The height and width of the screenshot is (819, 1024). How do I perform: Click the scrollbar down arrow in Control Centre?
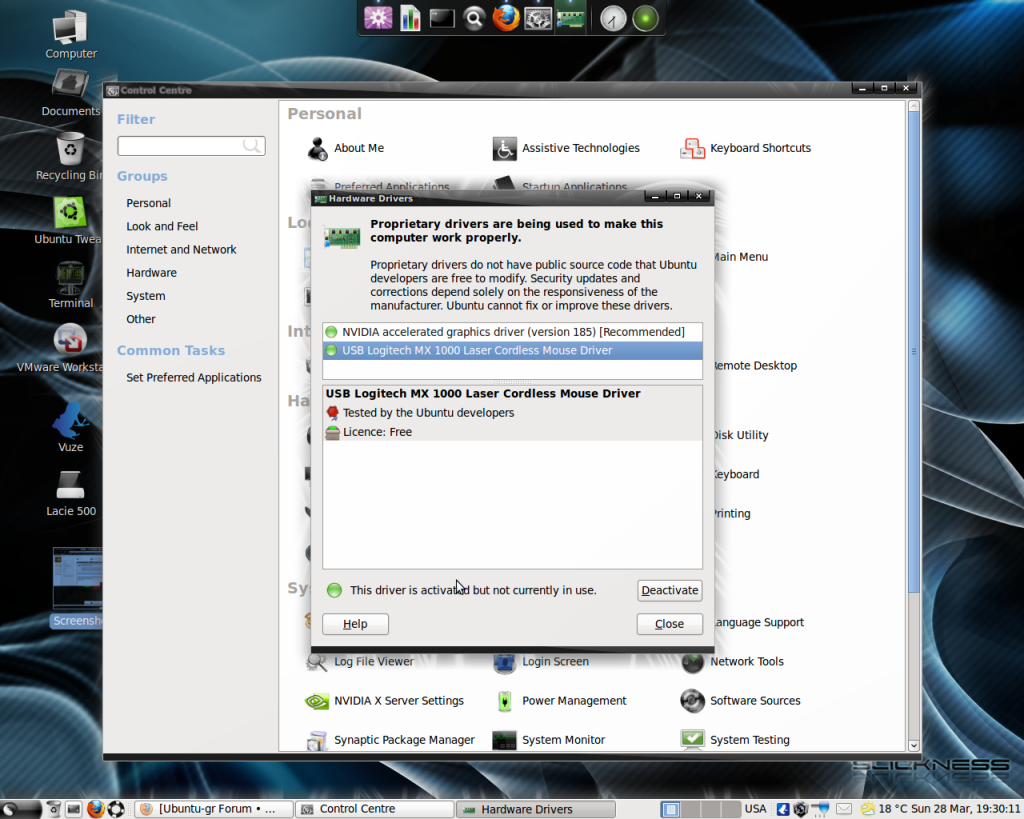pos(914,745)
